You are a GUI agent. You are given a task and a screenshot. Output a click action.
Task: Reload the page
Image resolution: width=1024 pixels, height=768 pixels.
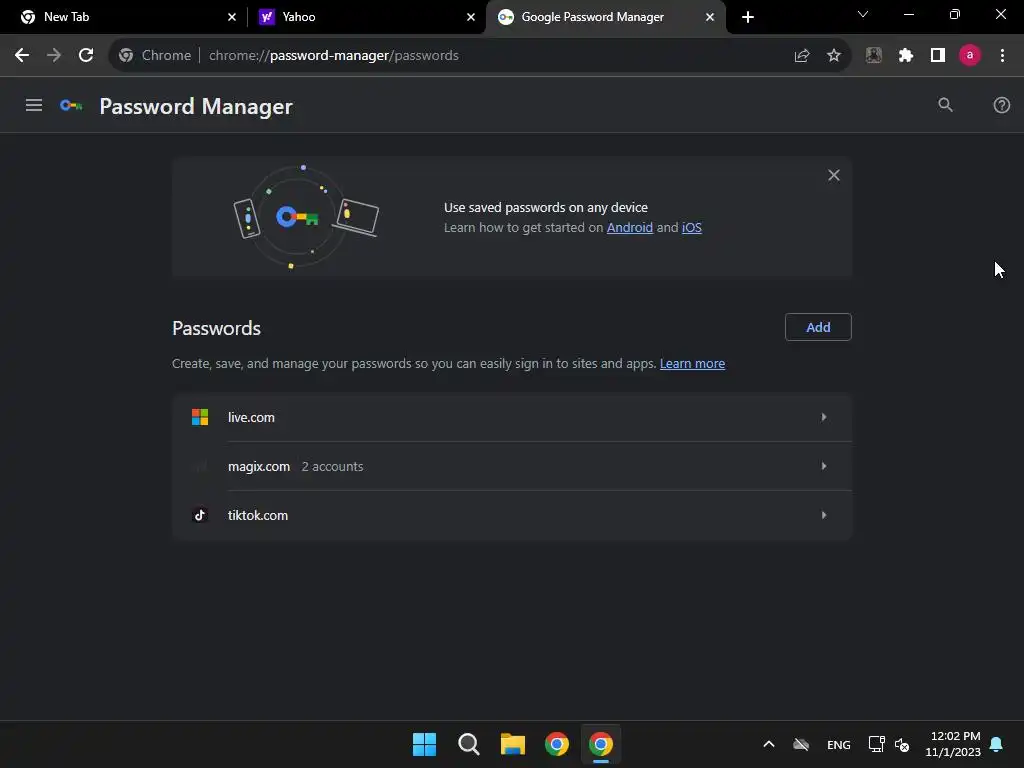point(86,56)
